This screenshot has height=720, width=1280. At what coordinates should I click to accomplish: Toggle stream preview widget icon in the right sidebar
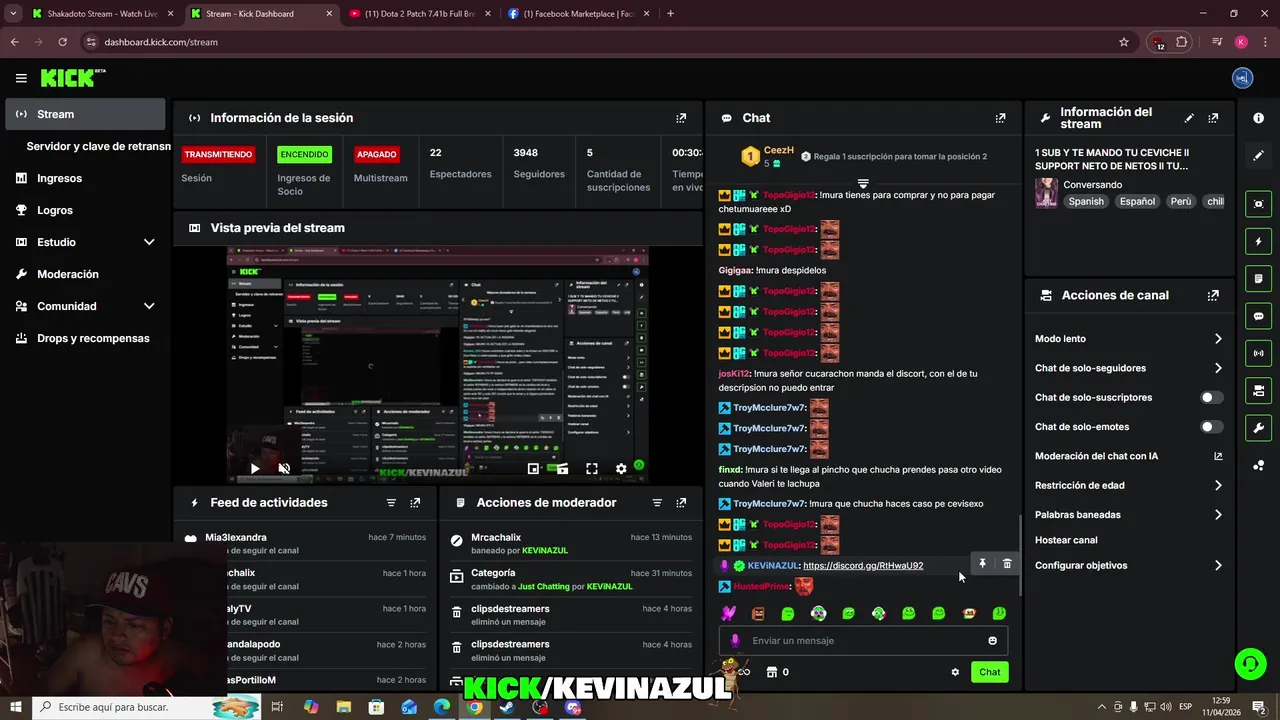pos(1258,204)
